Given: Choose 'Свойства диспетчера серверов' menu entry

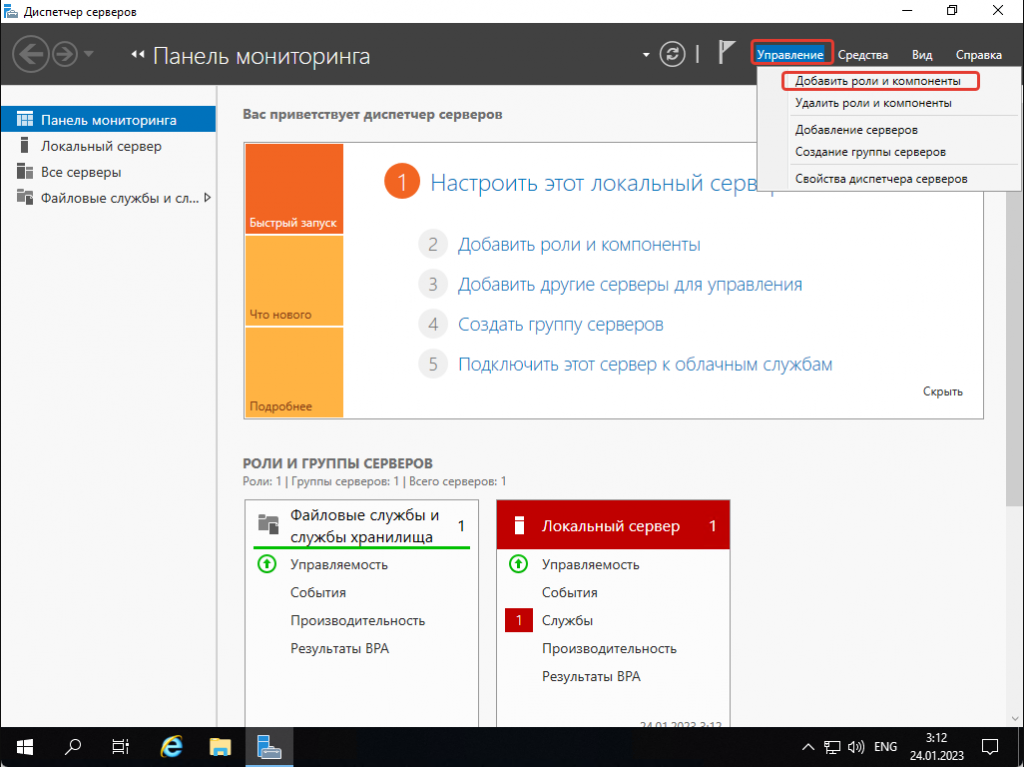Looking at the screenshot, I should [880, 179].
